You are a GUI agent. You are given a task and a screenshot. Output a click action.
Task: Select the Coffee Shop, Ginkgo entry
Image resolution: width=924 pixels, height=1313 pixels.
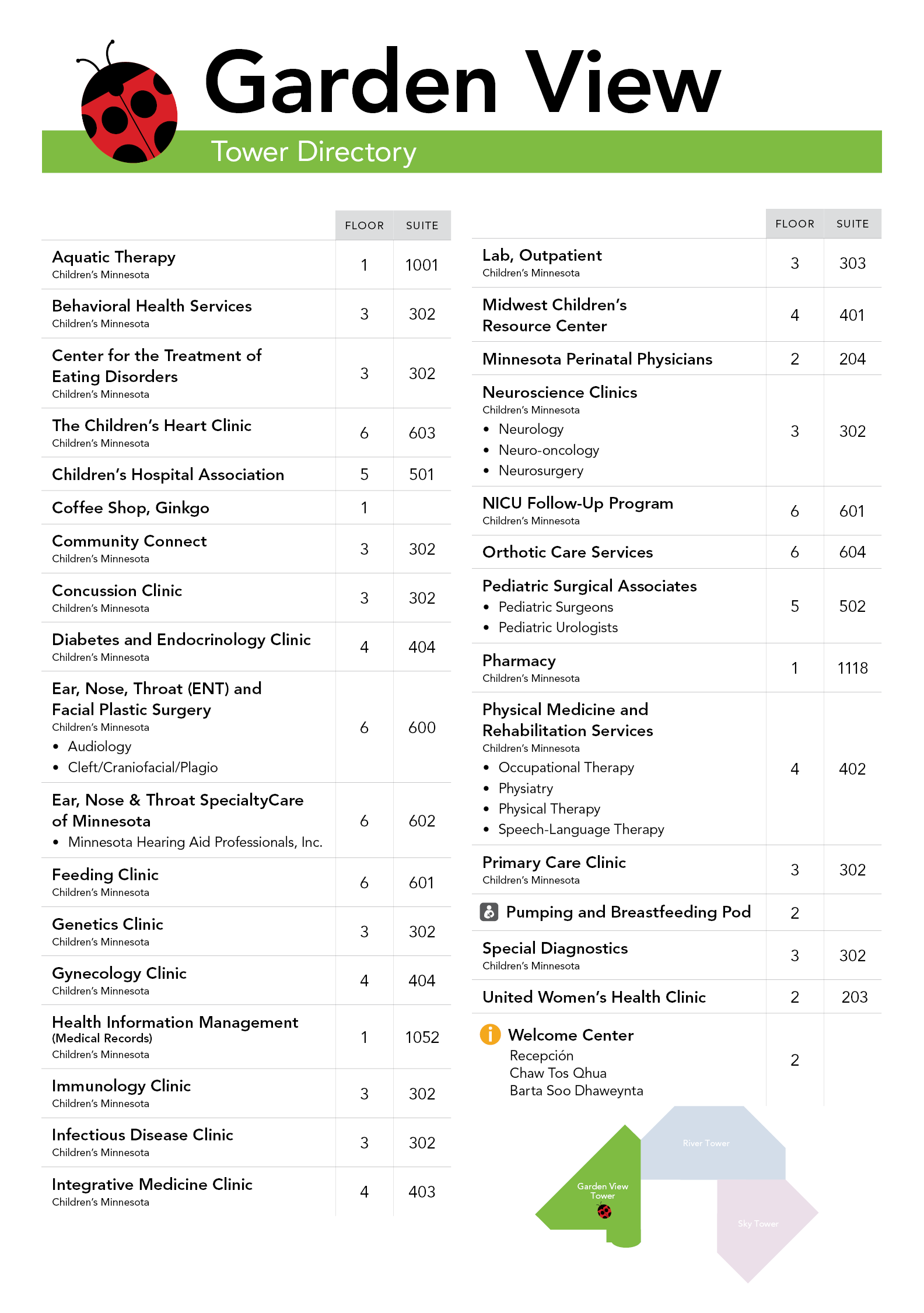pos(131,508)
